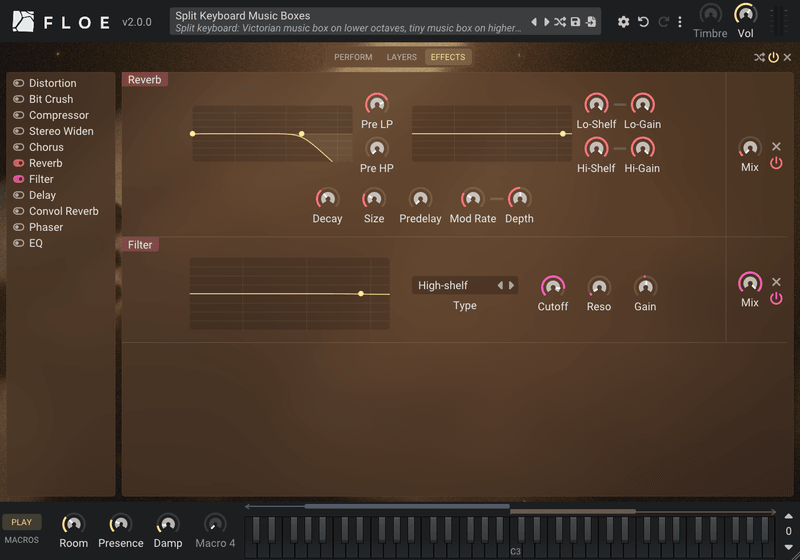Click the Reverb Predelay knob
The height and width of the screenshot is (560, 800).
(x=420, y=198)
